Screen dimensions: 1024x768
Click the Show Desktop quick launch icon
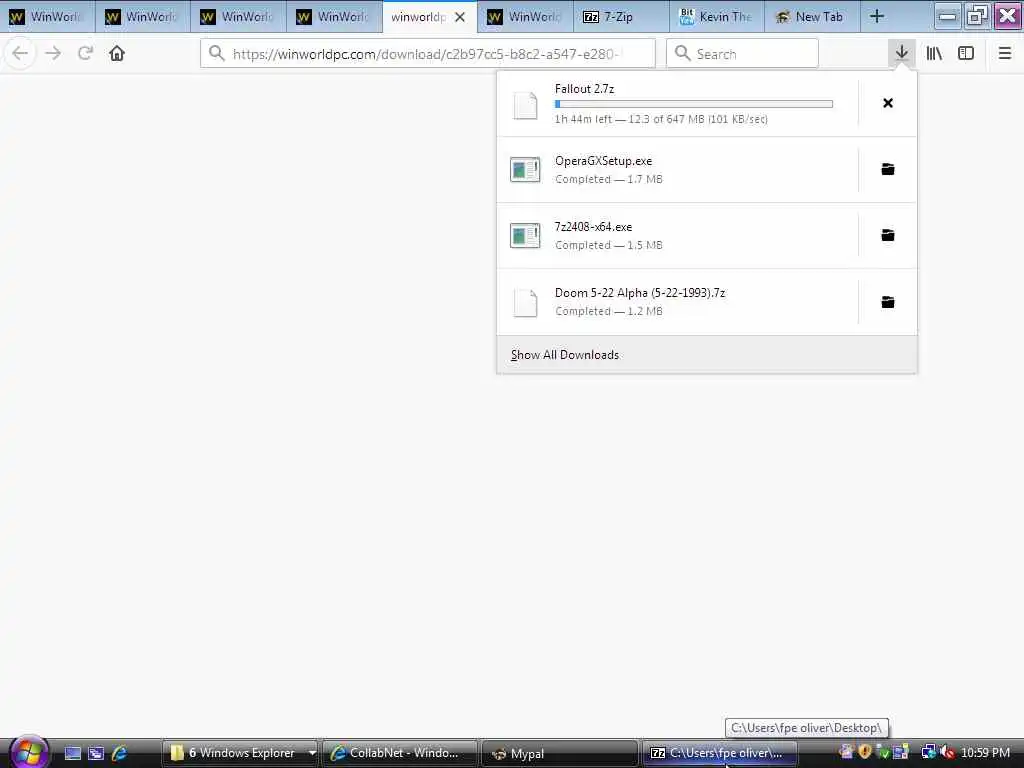point(72,754)
